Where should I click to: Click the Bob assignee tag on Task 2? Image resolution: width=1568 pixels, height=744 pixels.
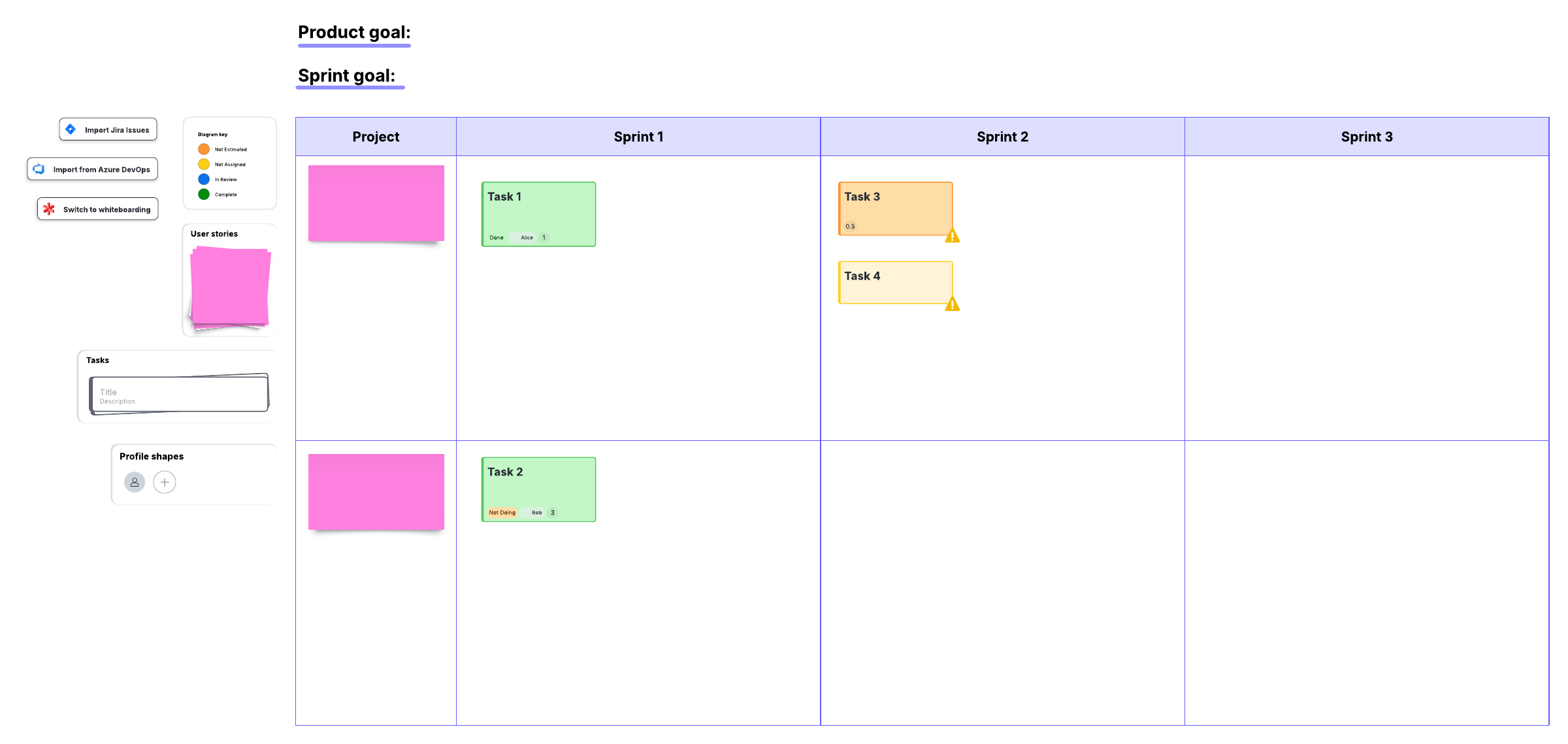pos(536,513)
